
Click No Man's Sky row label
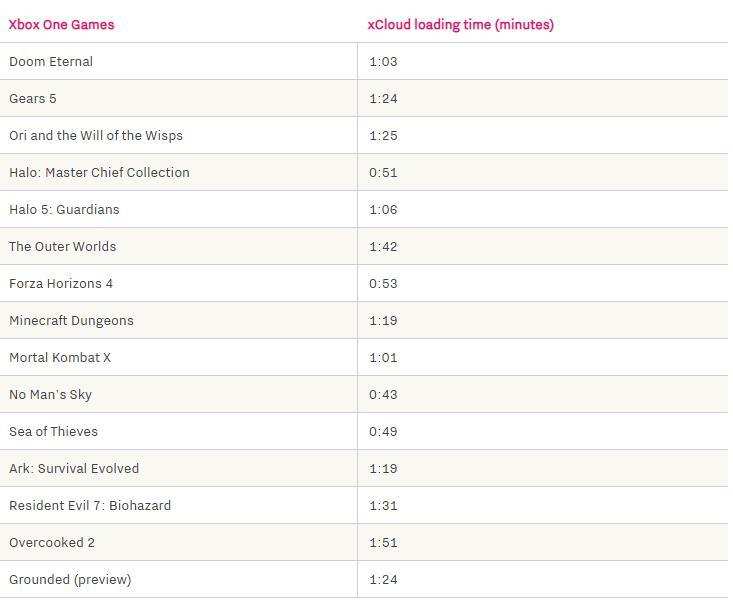tap(50, 394)
